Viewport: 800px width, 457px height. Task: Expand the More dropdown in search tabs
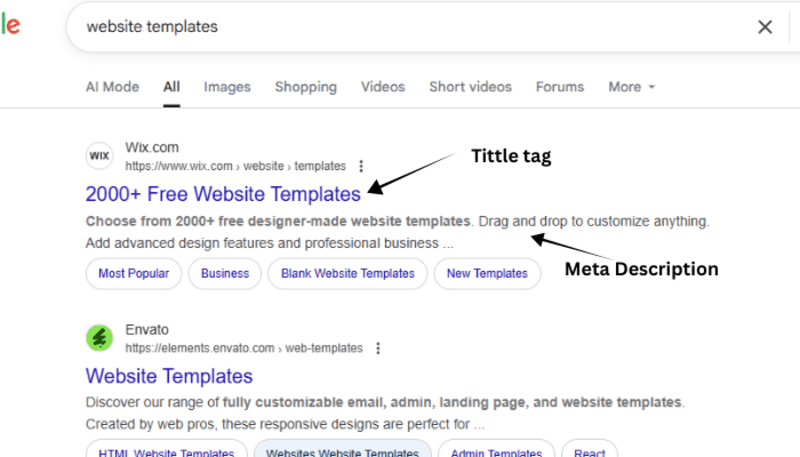point(631,87)
